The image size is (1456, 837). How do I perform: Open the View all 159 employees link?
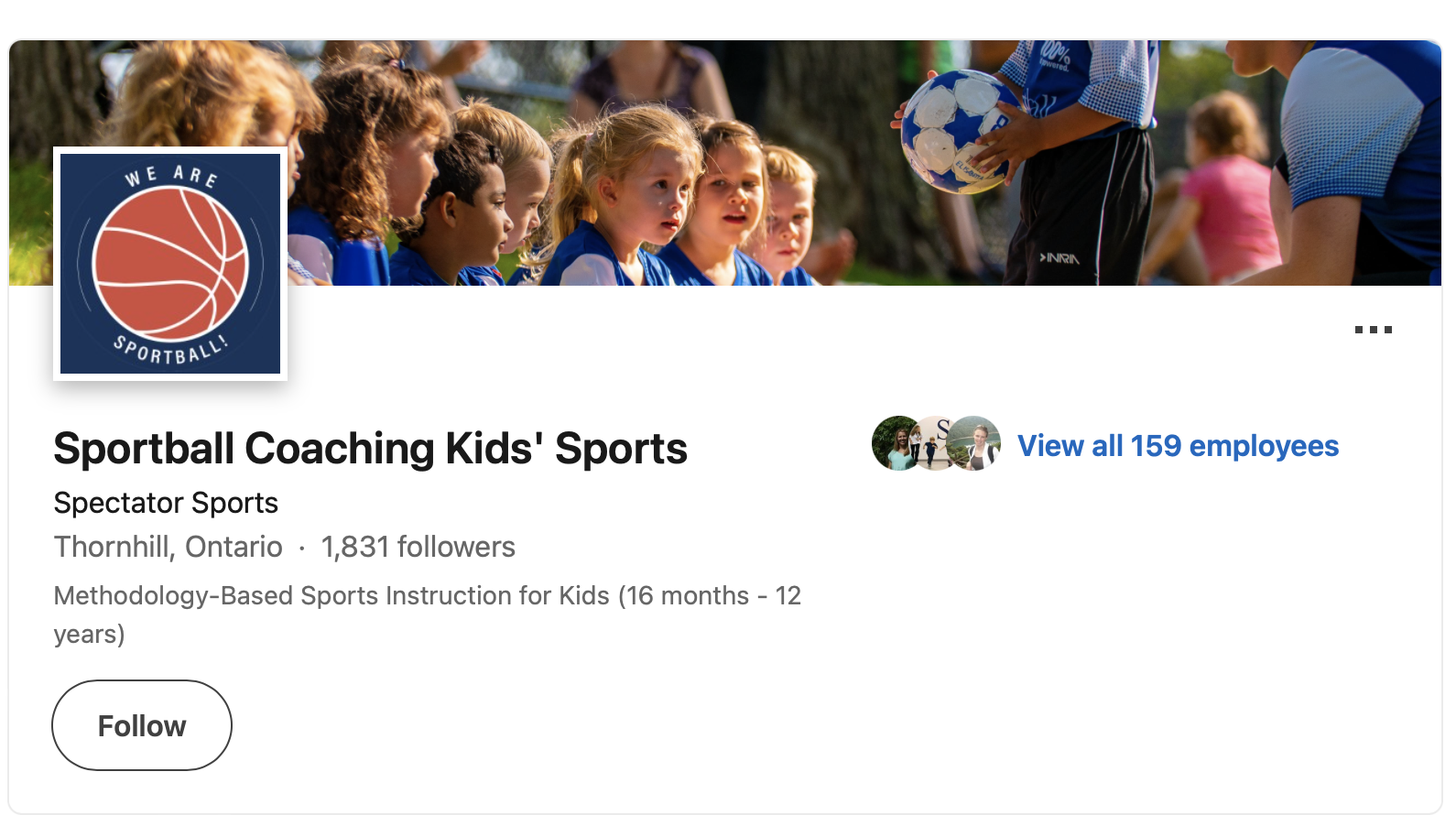tap(1178, 446)
